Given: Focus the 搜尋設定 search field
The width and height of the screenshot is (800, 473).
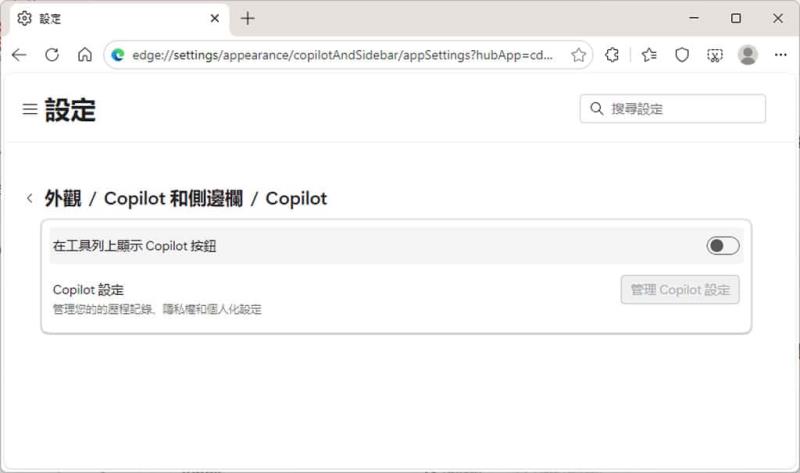Looking at the screenshot, I should [x=672, y=109].
